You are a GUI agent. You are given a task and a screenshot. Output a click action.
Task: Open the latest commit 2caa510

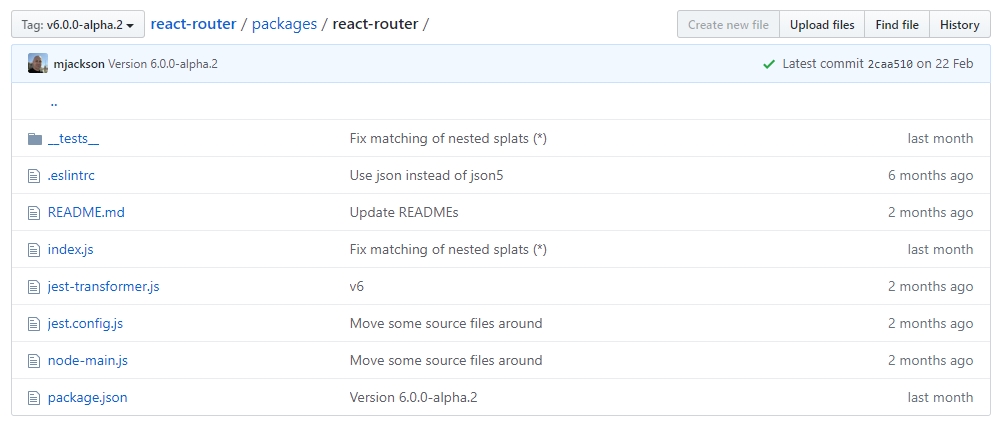tap(890, 64)
